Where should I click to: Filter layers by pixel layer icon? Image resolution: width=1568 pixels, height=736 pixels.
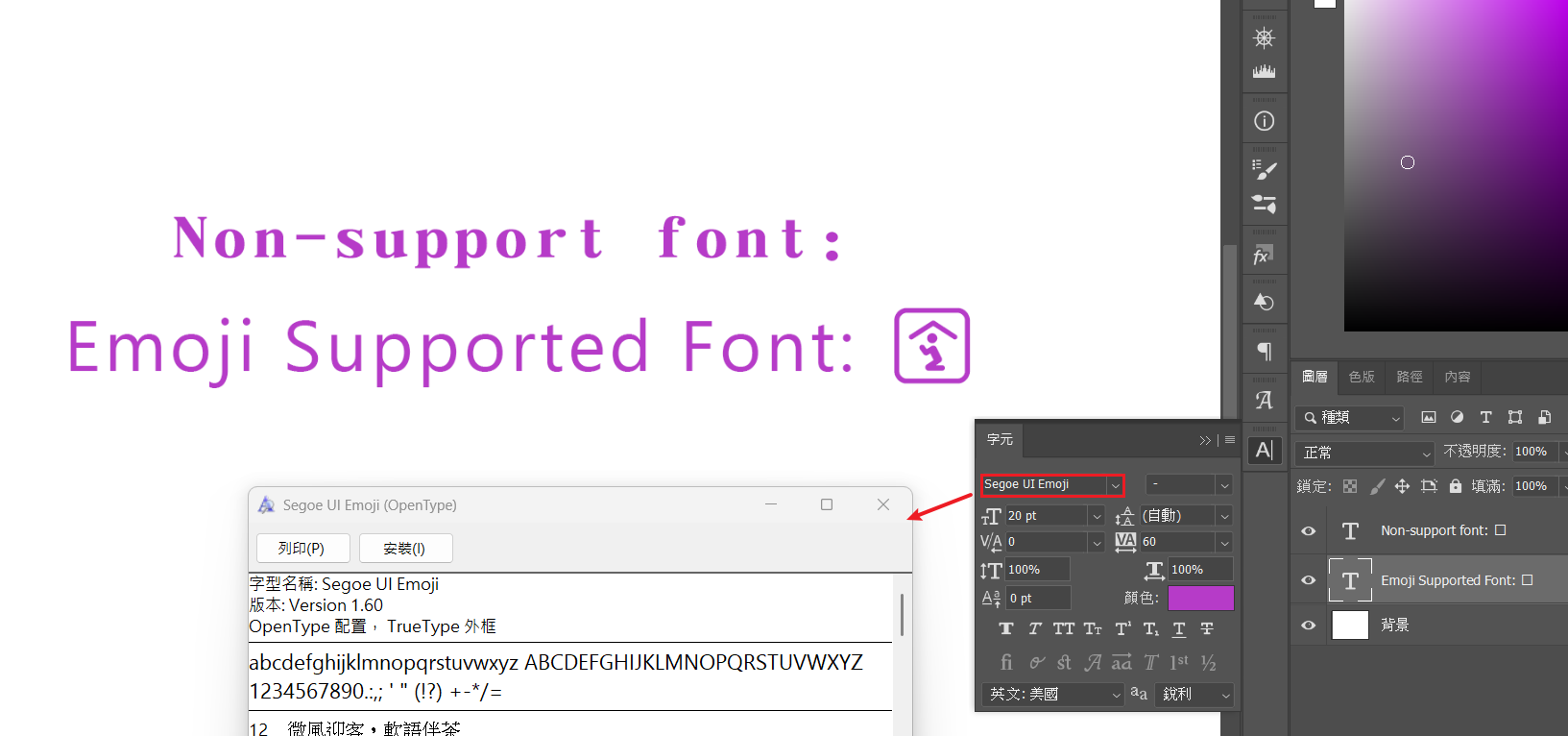[x=1429, y=417]
